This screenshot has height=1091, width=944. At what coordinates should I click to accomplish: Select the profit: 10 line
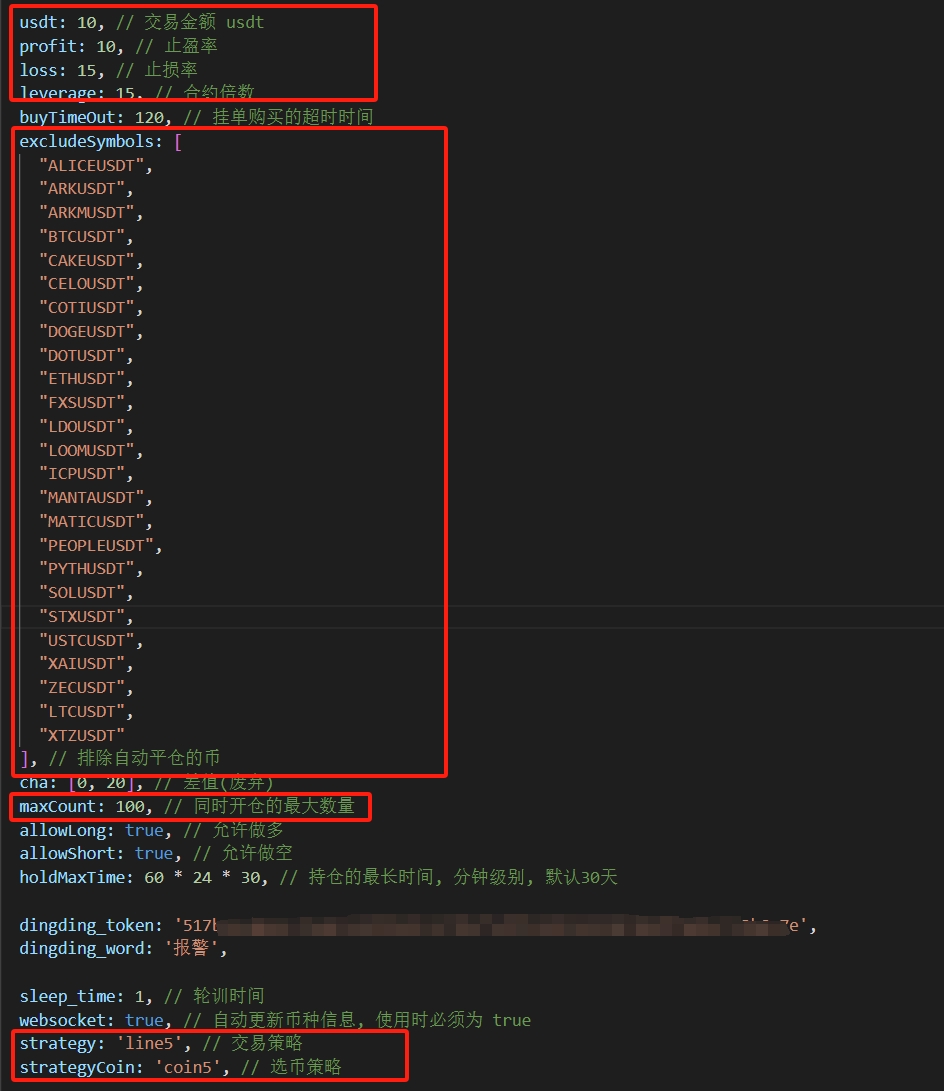118,46
